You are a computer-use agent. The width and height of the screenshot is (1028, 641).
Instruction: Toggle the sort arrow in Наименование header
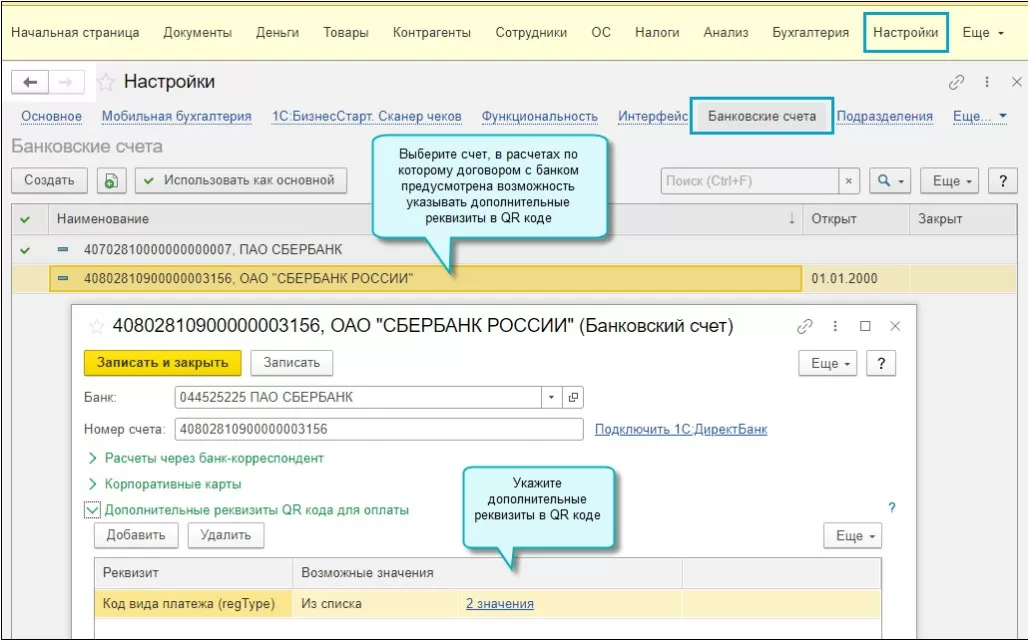pyautogui.click(x=791, y=219)
